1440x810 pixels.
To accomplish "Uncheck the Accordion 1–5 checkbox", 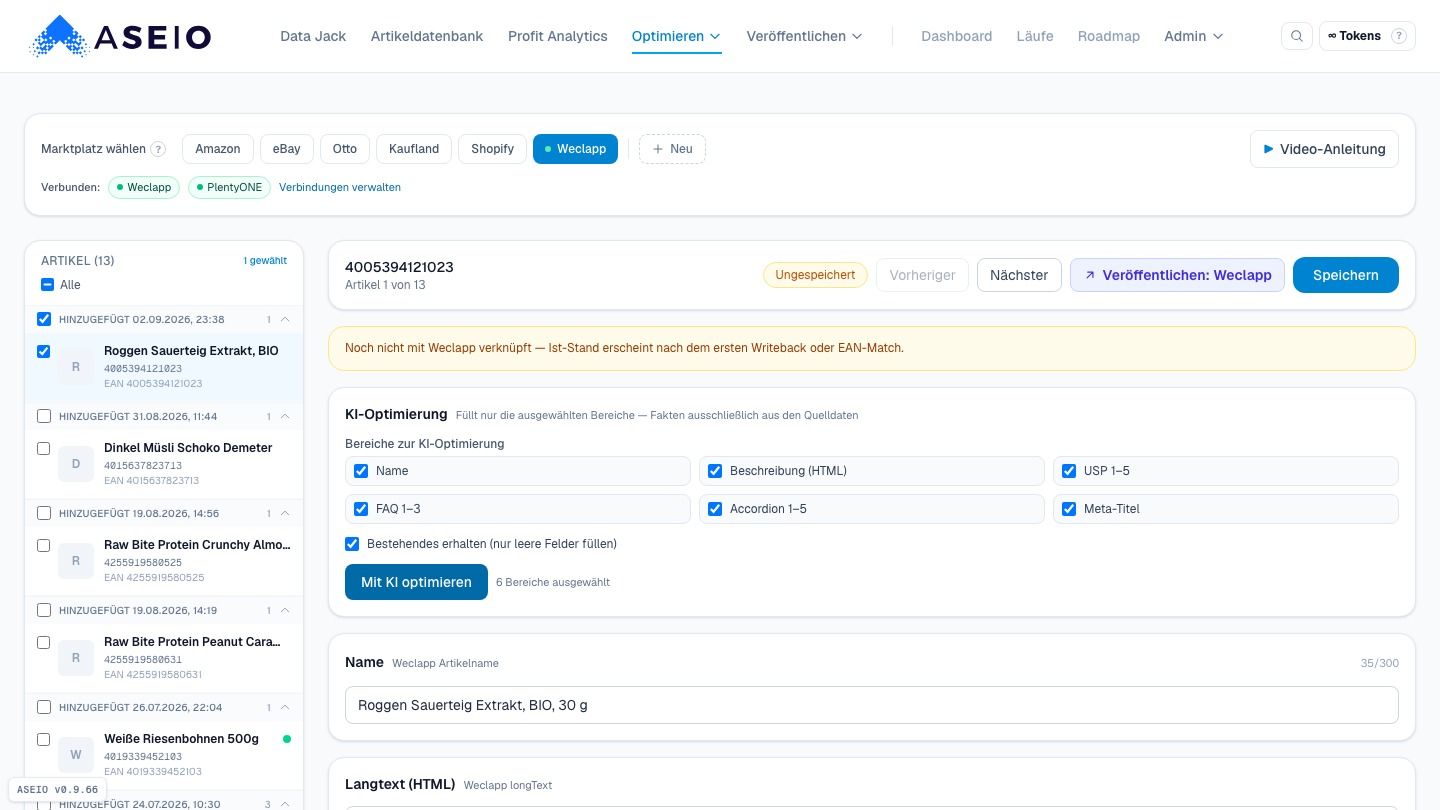I will tap(715, 509).
